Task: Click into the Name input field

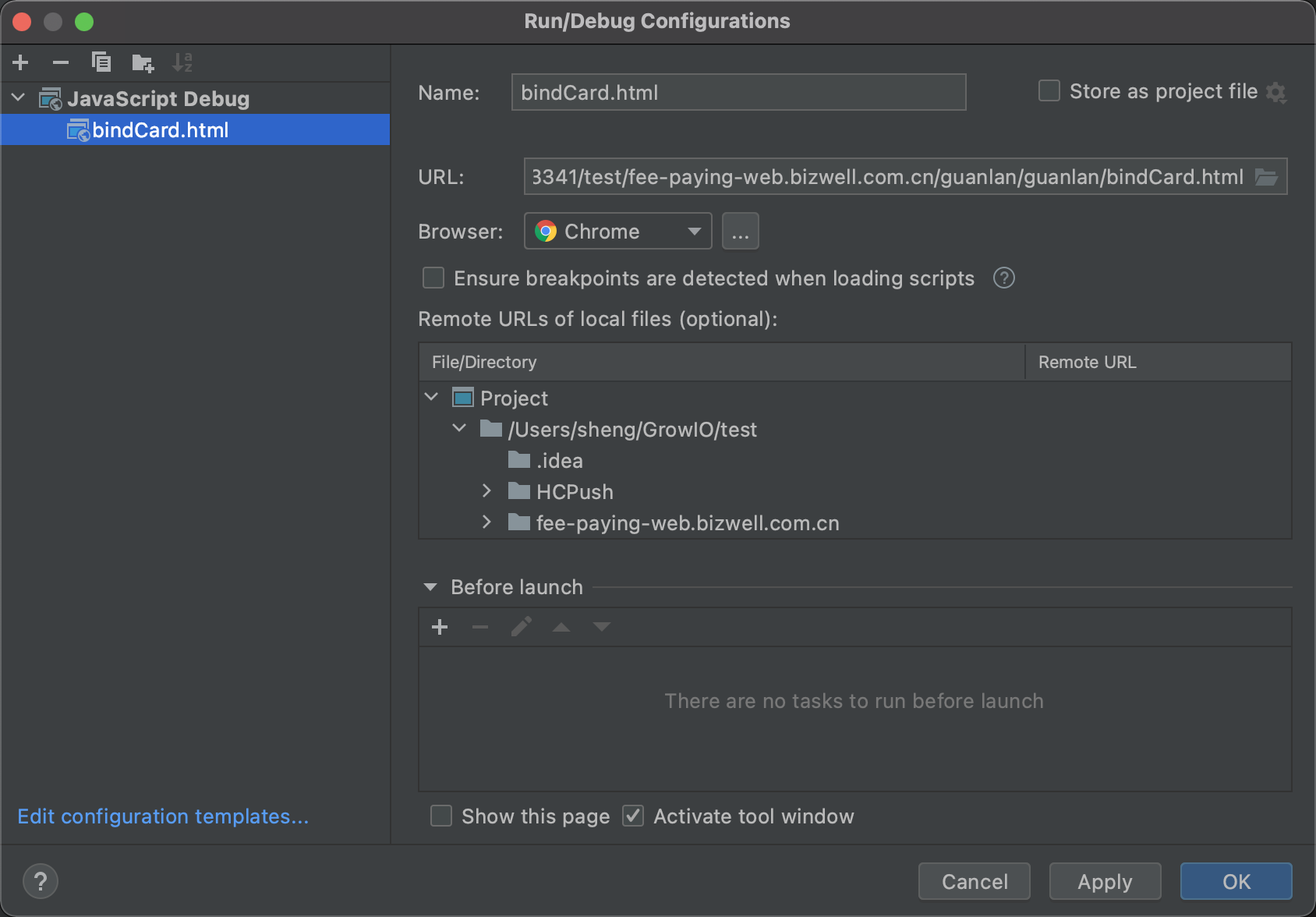Action: [x=738, y=93]
